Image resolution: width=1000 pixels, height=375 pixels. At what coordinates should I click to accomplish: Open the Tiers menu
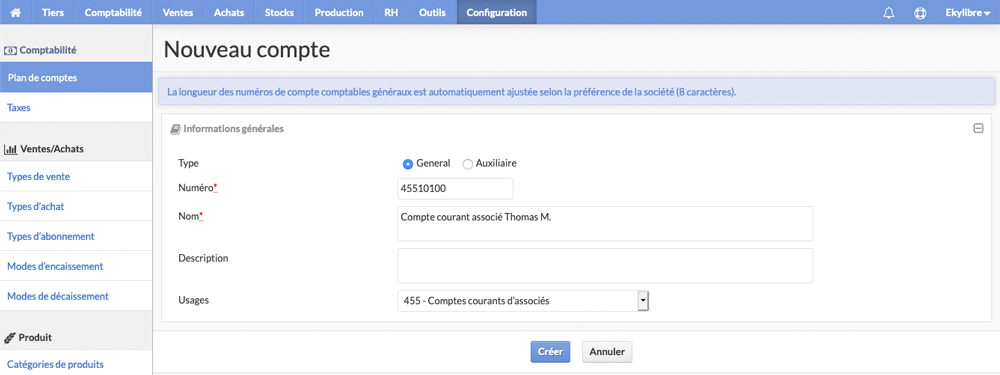pos(52,12)
